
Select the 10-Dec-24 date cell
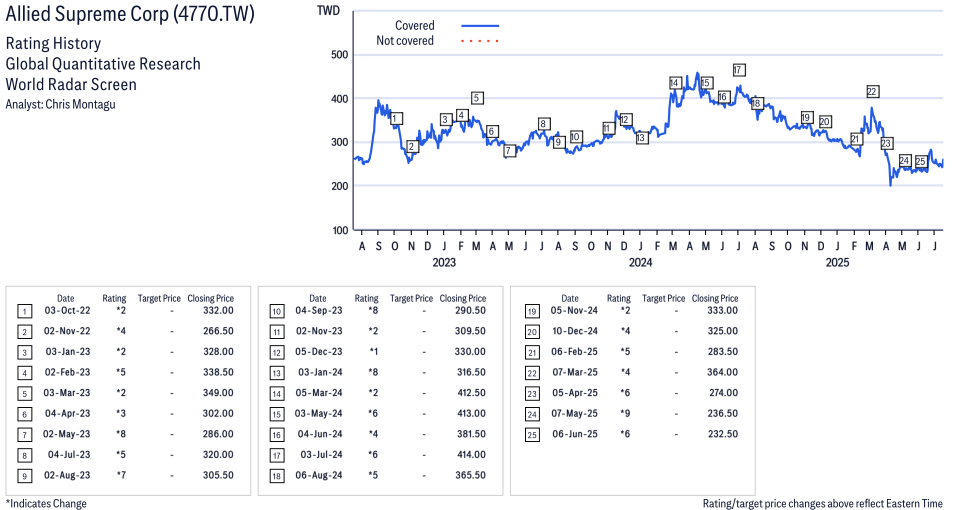coord(575,331)
